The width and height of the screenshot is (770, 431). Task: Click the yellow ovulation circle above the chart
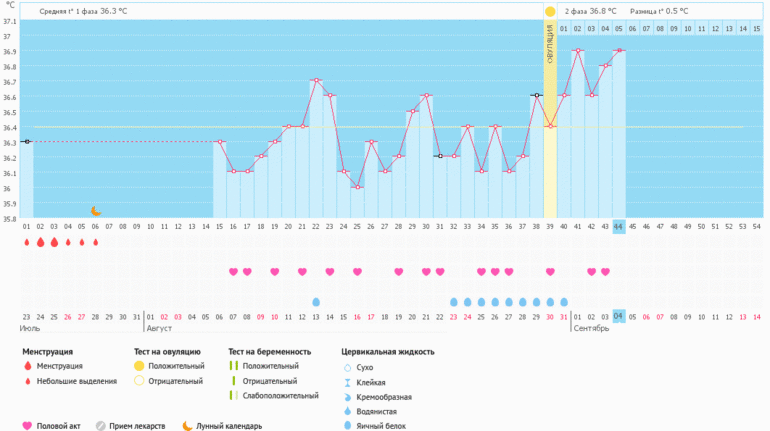coord(550,11)
